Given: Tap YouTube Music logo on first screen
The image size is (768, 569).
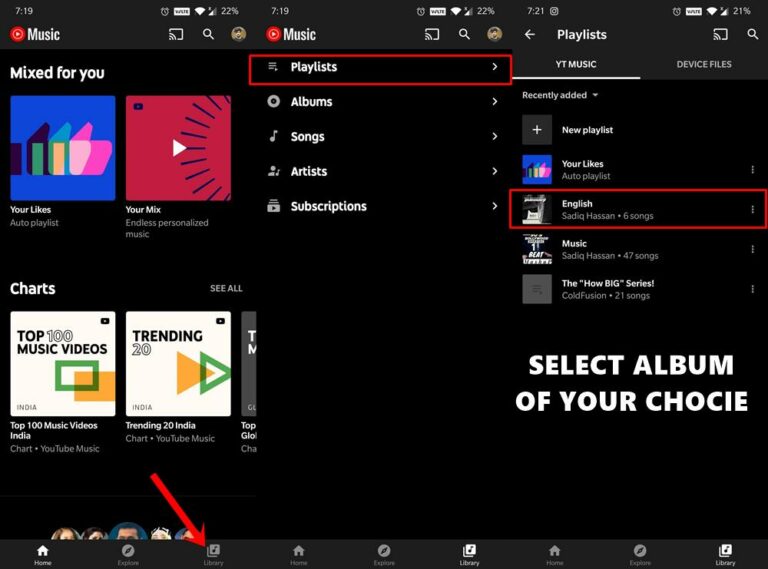Looking at the screenshot, I should coord(35,34).
